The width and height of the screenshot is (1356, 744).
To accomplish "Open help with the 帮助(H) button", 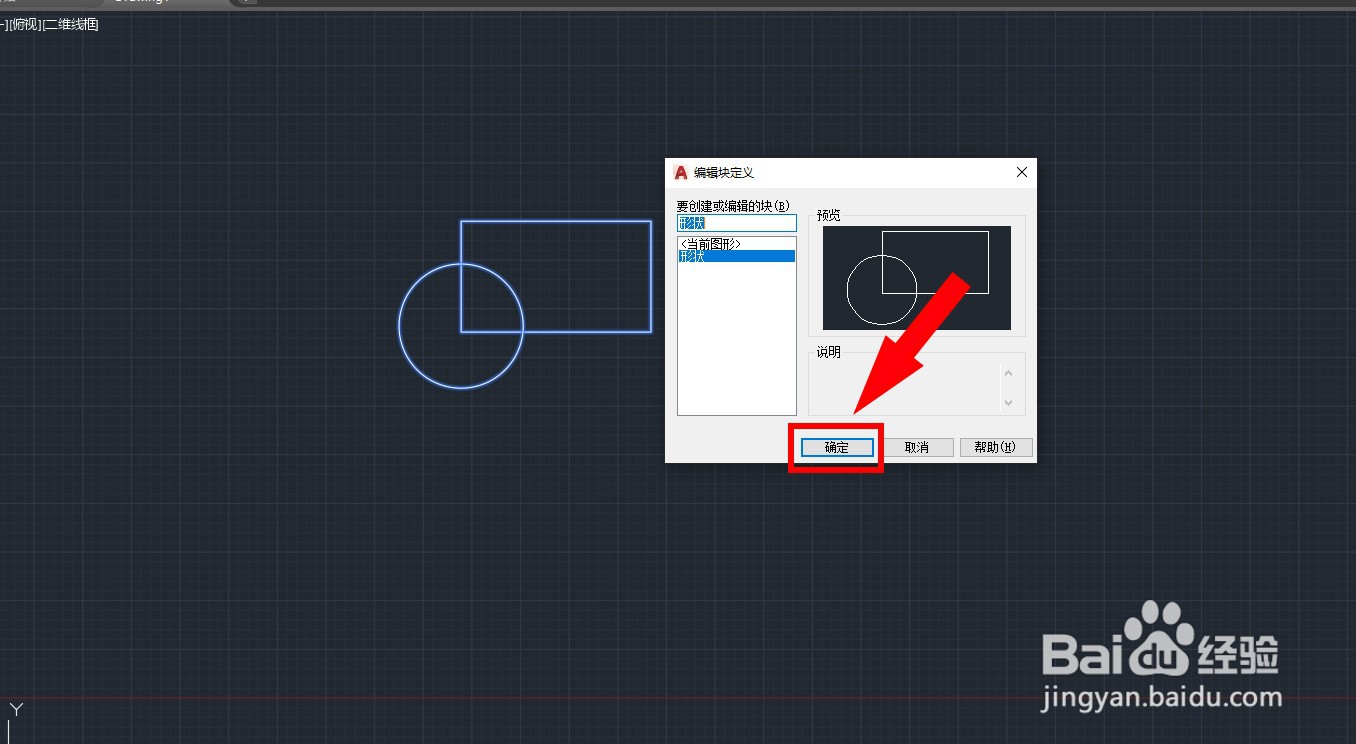I will (x=996, y=447).
